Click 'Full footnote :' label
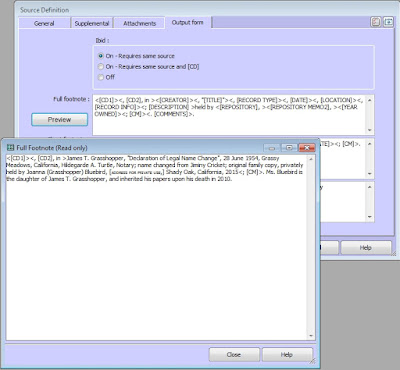Viewport: 400px width, 370px height. click(x=71, y=99)
